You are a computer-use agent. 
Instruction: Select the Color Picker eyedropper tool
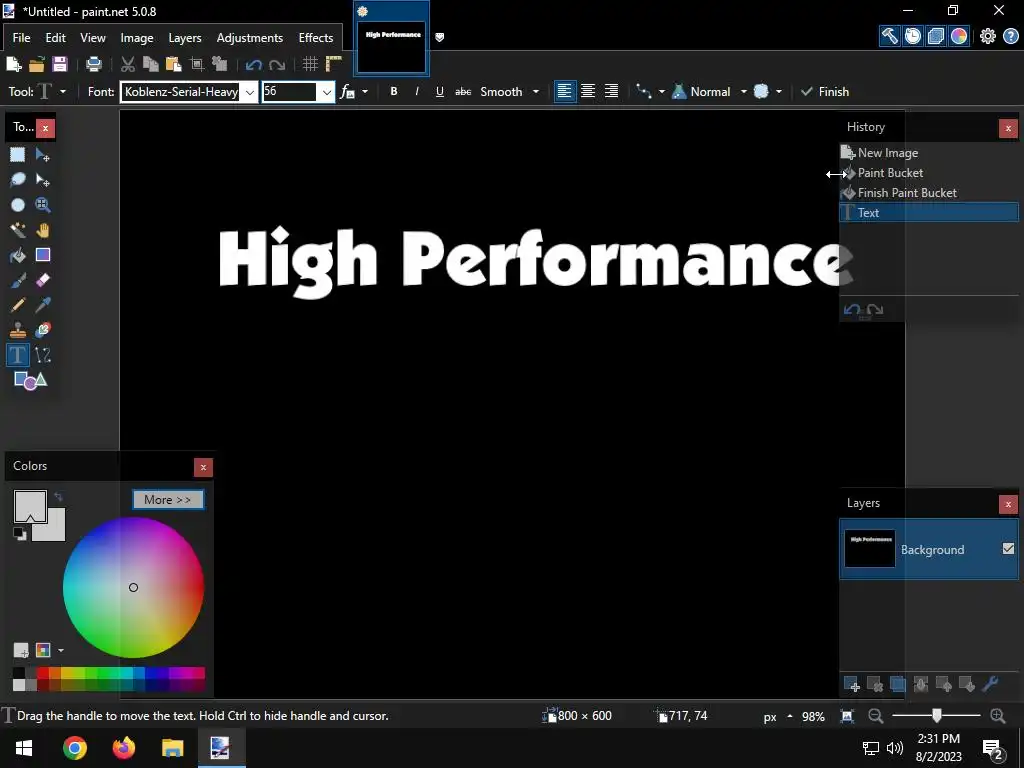click(42, 305)
